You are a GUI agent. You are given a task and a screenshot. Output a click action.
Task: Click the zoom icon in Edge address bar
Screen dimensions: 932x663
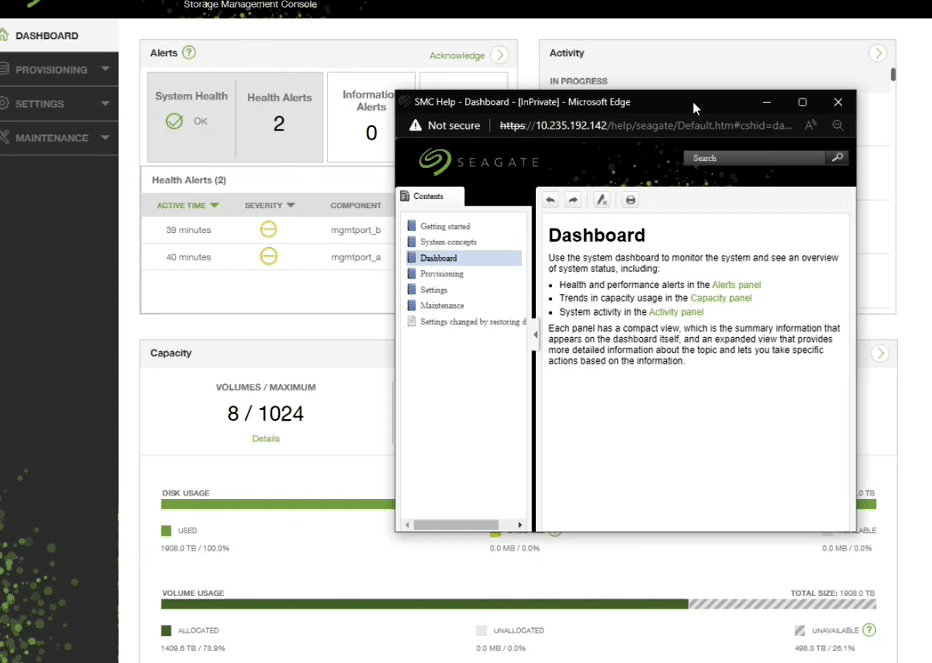pyautogui.click(x=838, y=125)
